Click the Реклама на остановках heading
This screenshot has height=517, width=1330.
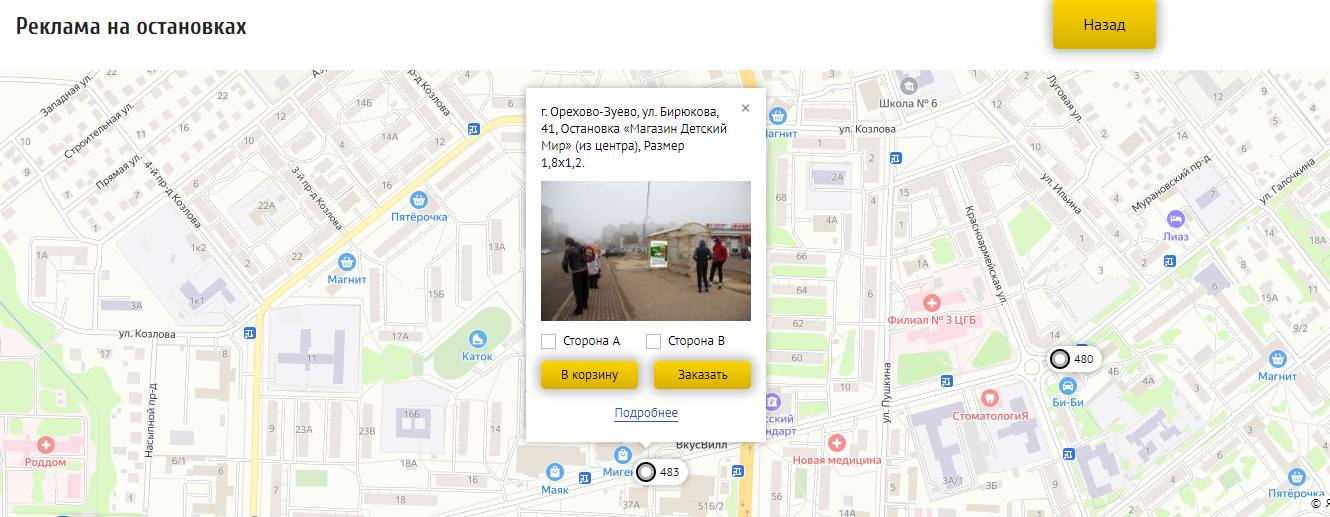(131, 27)
